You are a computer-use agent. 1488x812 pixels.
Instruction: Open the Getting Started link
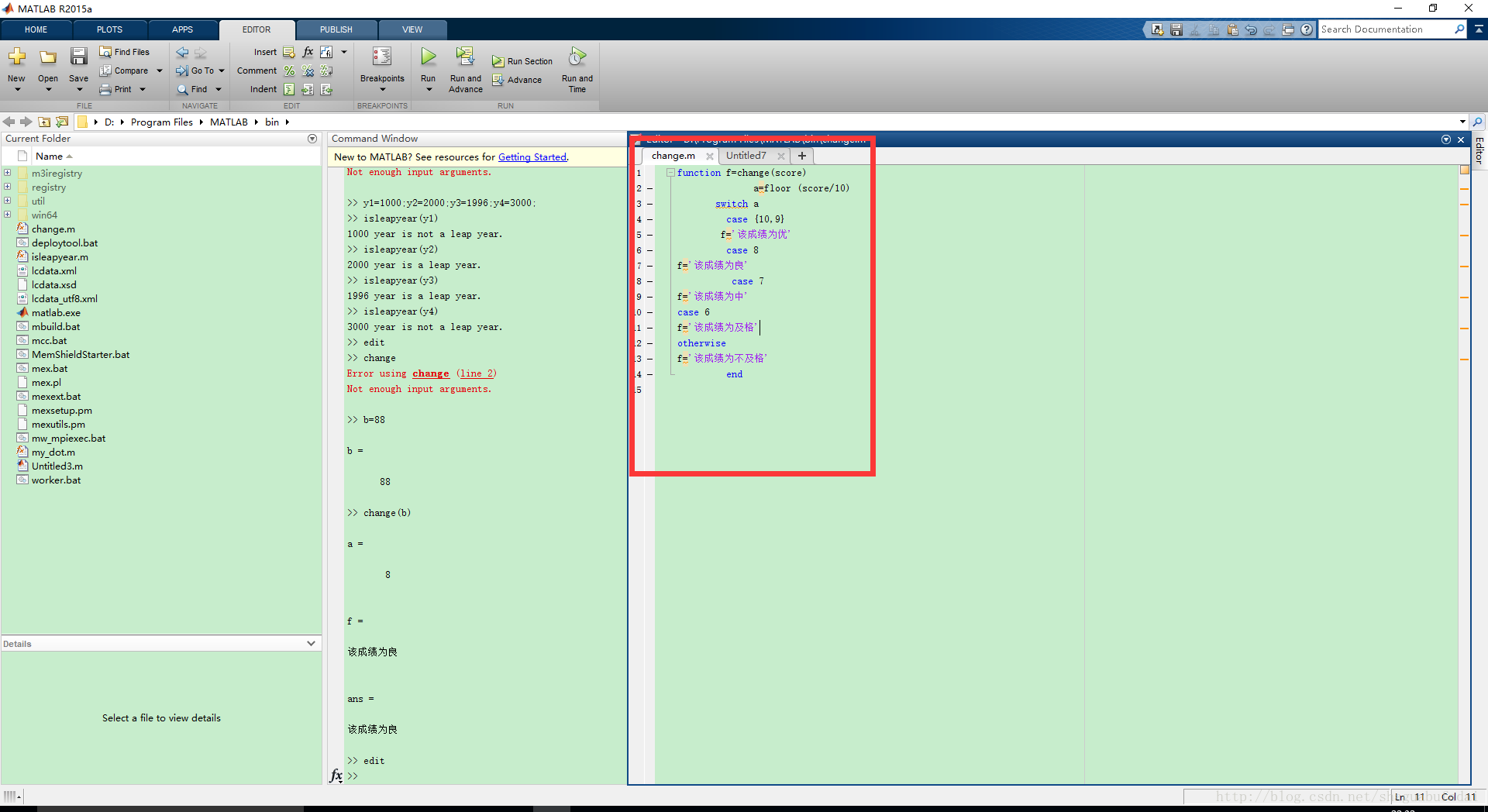532,157
